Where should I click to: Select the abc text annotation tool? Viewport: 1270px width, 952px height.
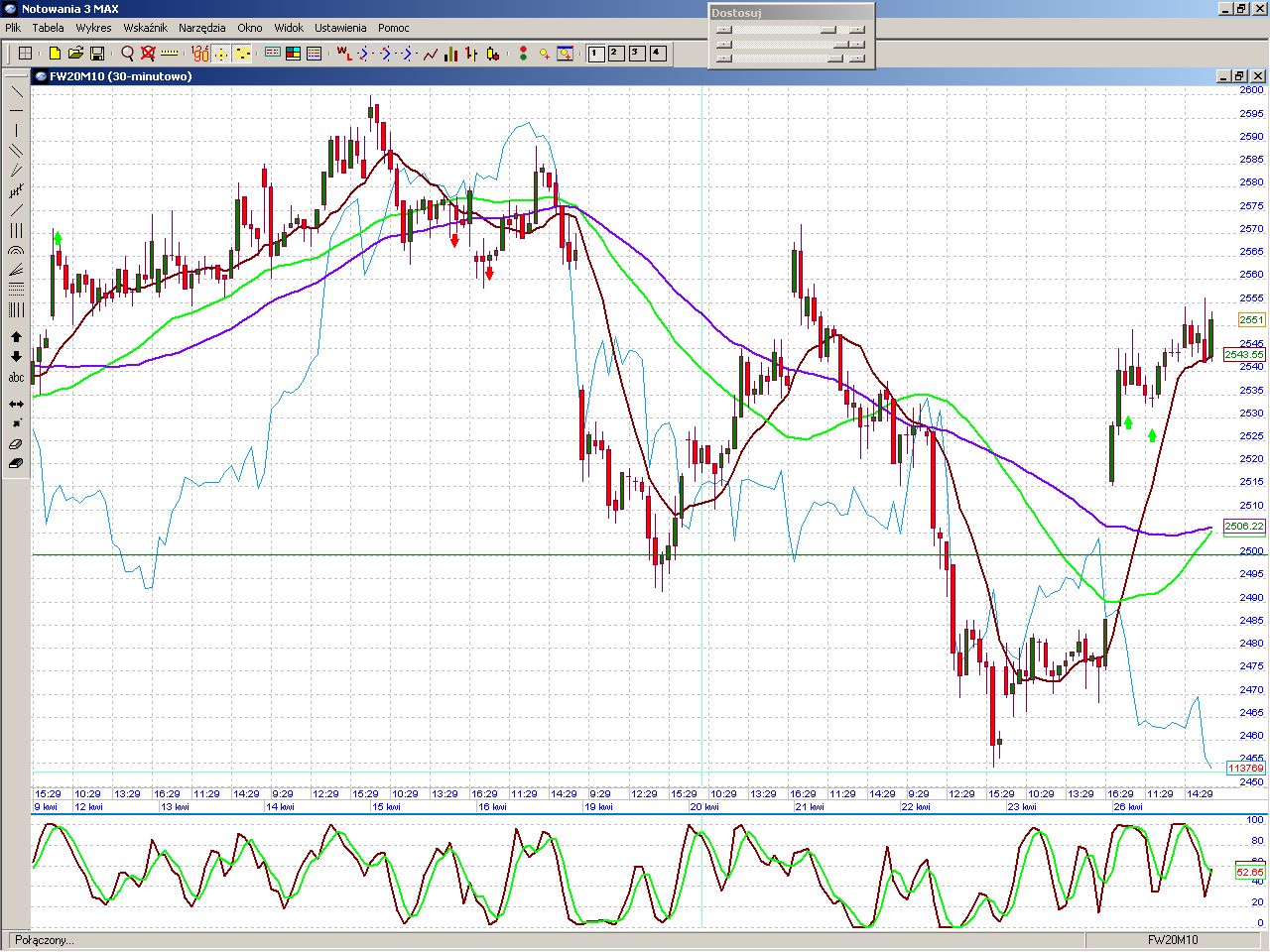pos(16,378)
